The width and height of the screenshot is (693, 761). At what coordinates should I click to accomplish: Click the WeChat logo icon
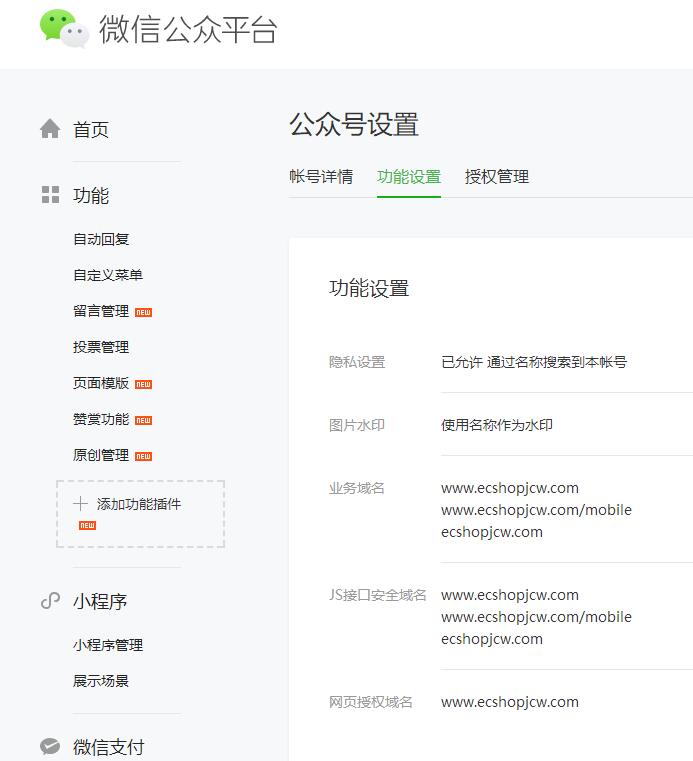tap(64, 29)
